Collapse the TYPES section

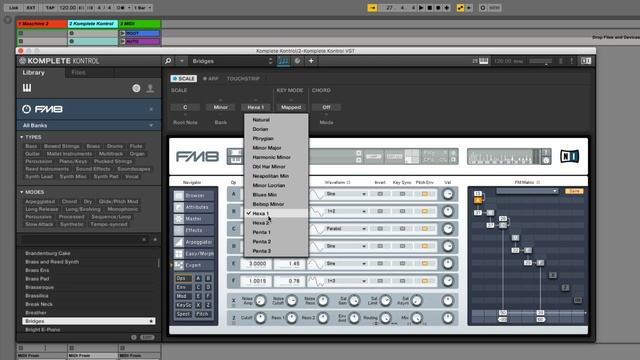[x=22, y=137]
